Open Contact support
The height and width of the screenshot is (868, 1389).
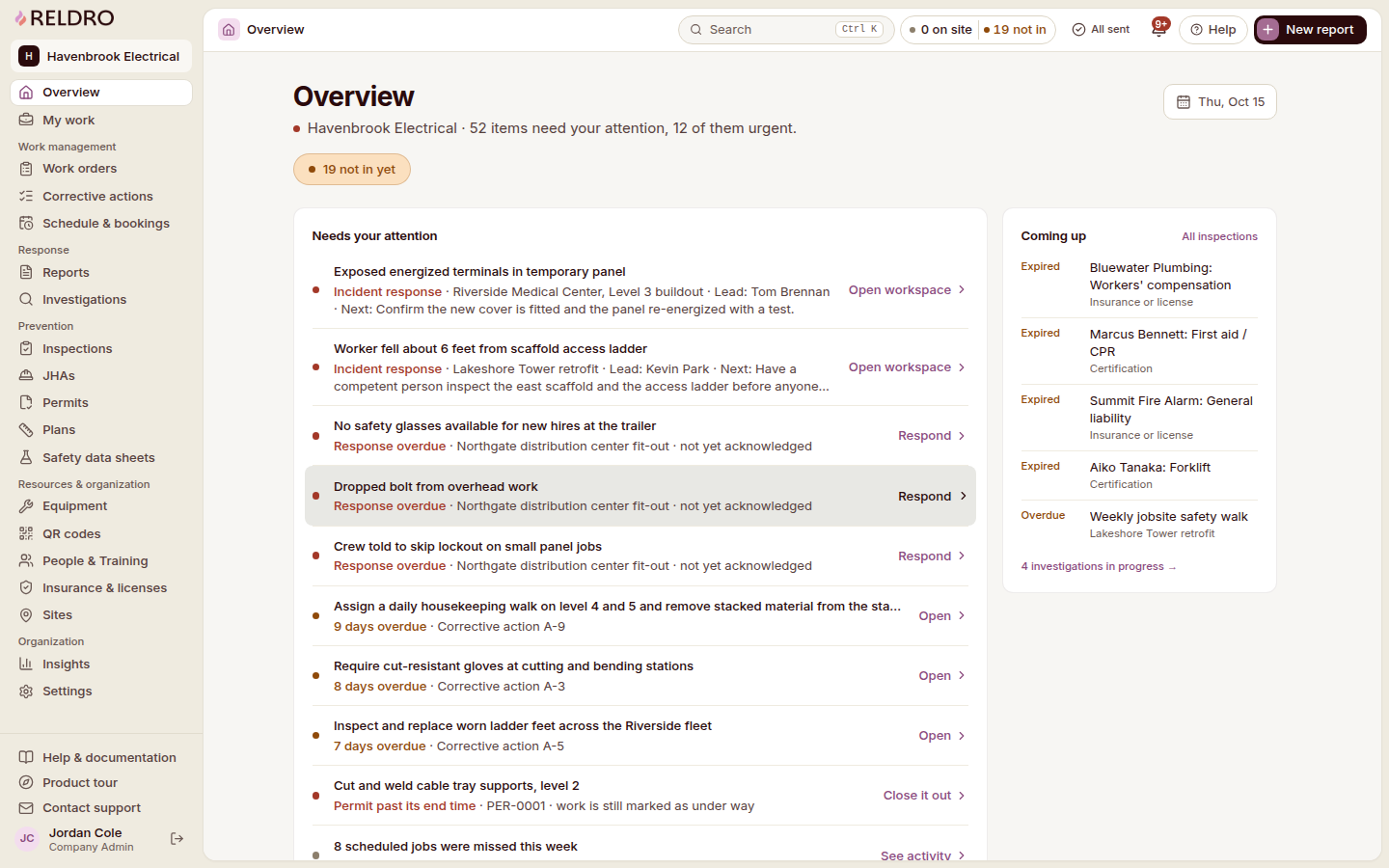coord(101,807)
